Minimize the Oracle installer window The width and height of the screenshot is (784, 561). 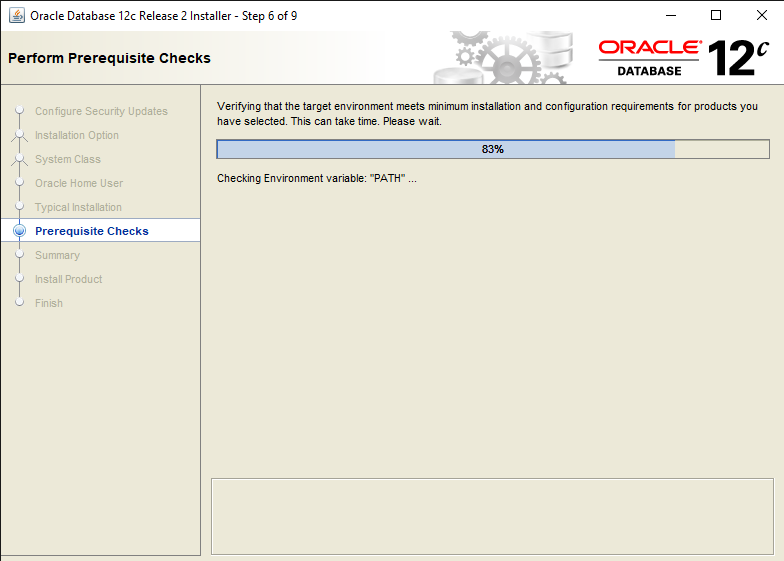pos(670,16)
